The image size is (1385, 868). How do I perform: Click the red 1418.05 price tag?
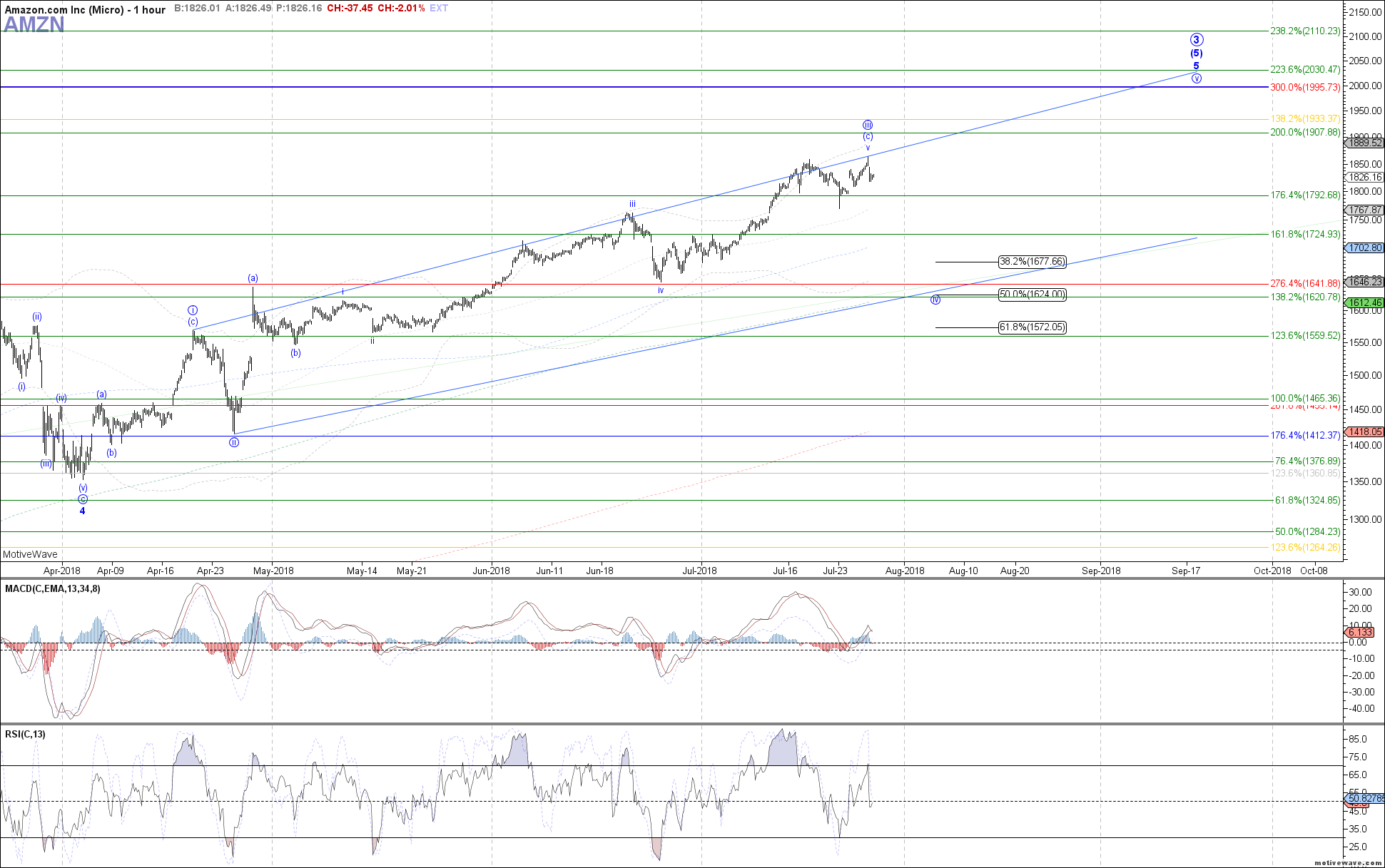pos(1364,432)
